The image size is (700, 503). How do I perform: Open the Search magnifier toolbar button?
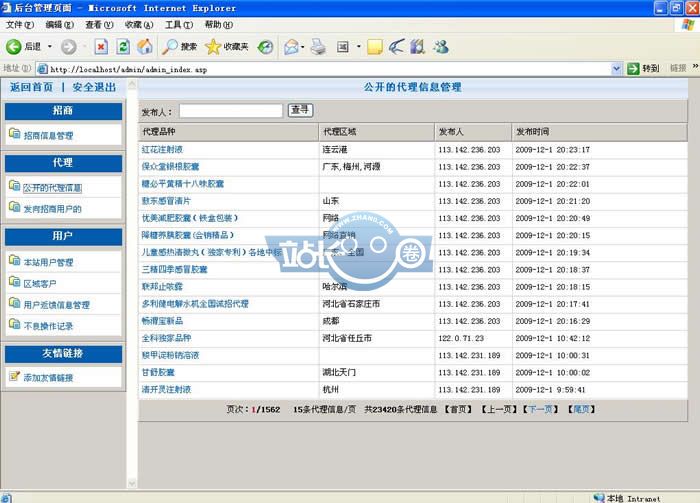point(179,46)
